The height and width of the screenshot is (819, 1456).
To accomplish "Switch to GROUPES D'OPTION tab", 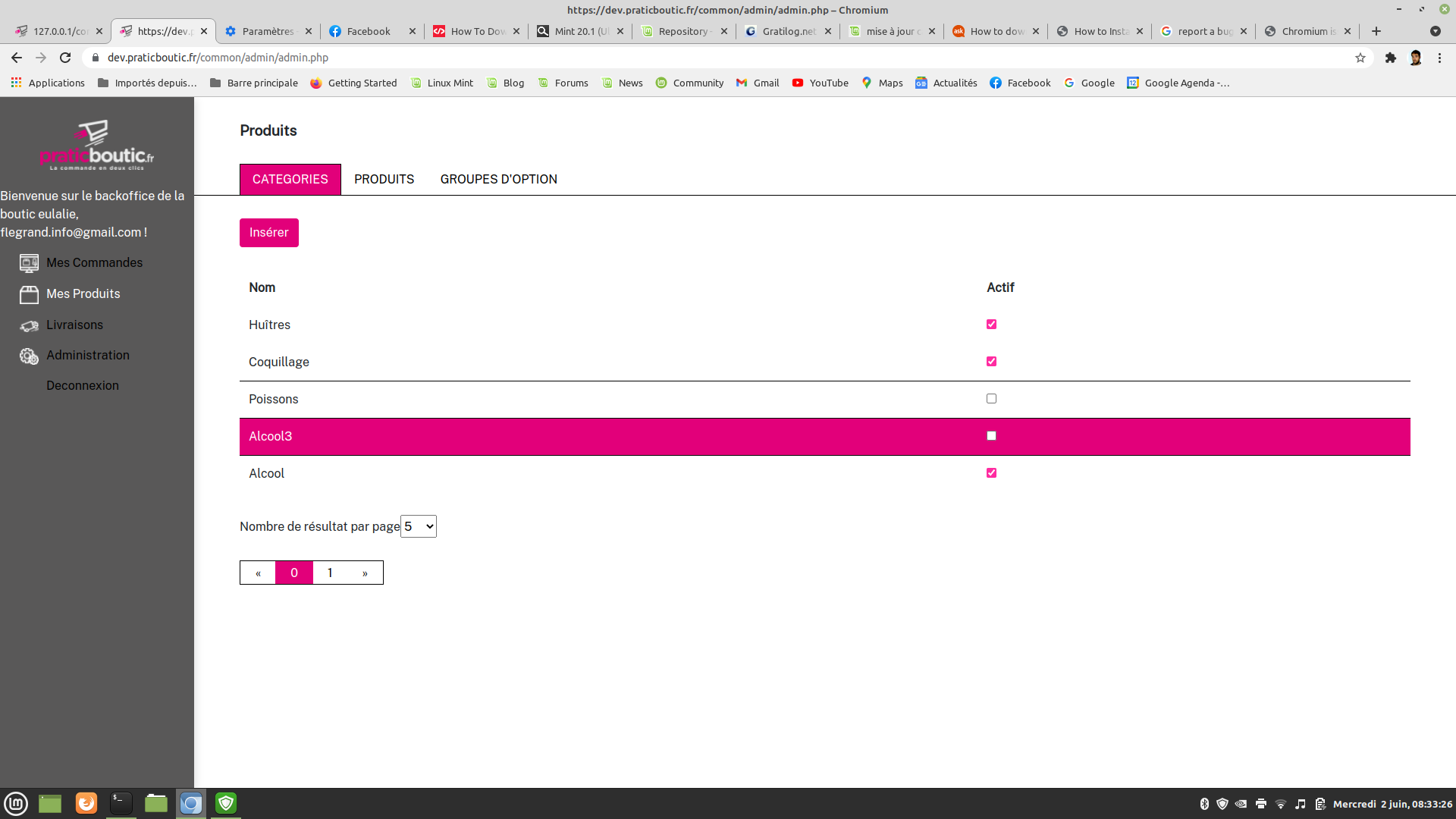I will [x=498, y=180].
